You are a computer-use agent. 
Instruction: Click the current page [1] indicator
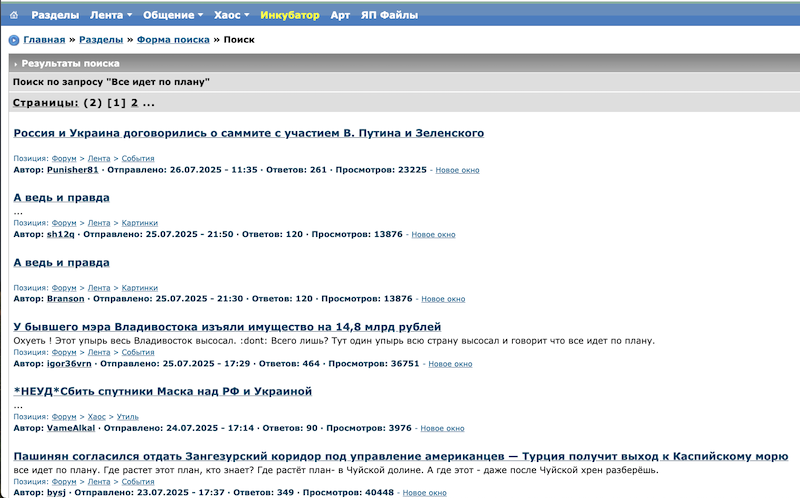tap(116, 103)
